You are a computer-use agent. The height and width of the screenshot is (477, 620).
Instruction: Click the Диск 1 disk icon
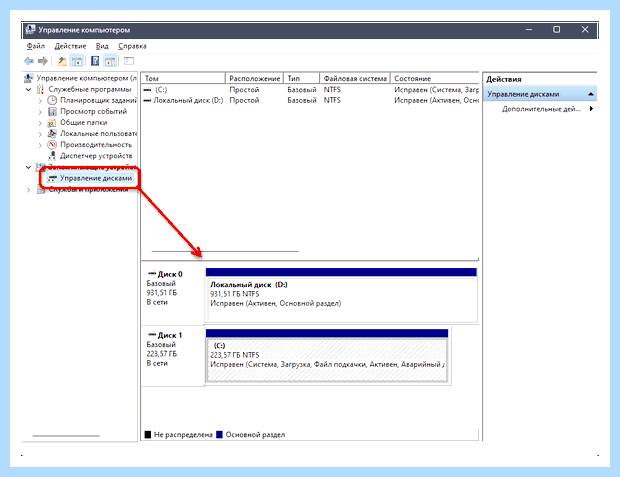152,335
